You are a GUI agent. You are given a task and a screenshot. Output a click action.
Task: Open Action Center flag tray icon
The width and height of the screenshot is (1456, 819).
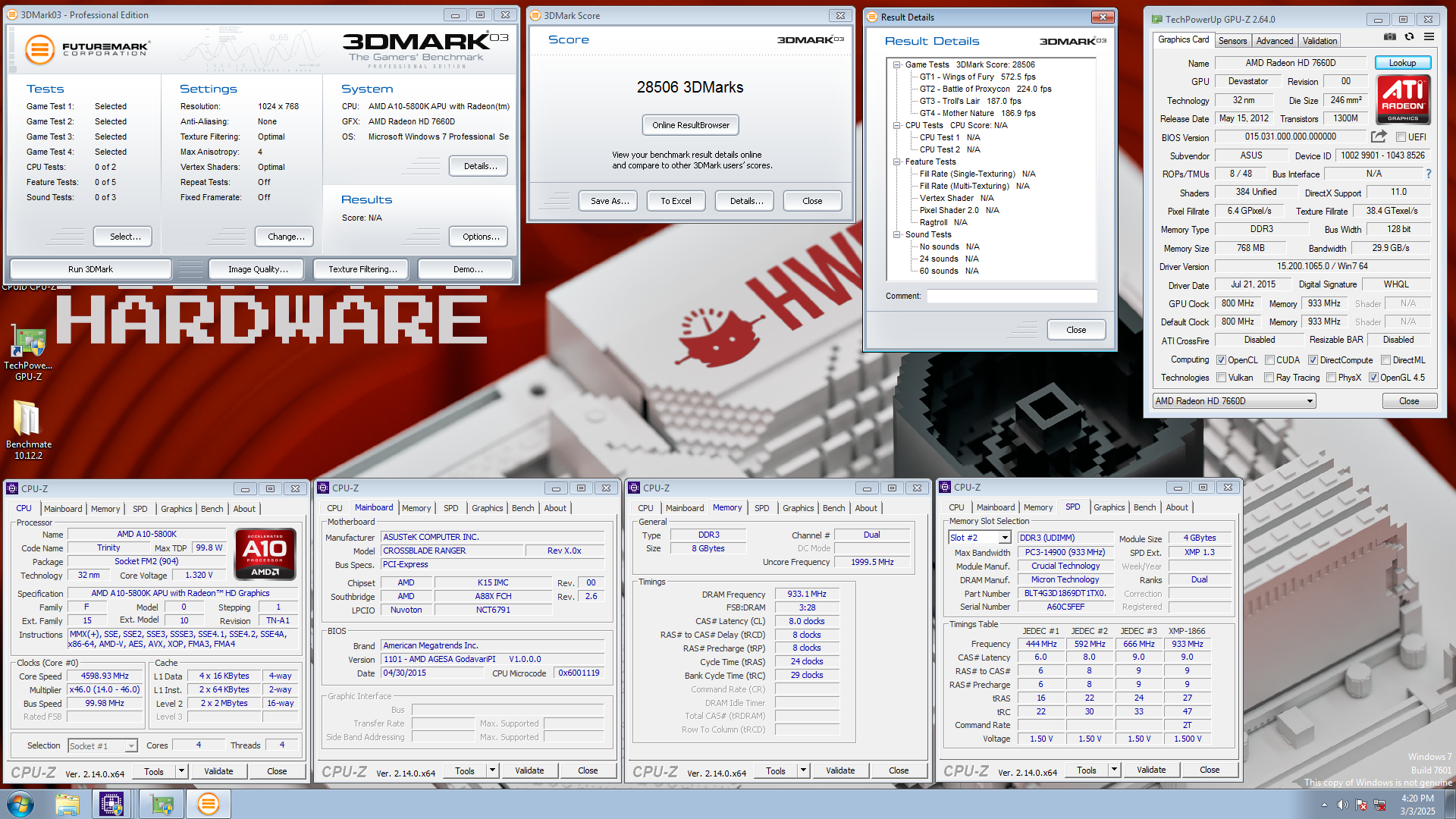(1361, 805)
